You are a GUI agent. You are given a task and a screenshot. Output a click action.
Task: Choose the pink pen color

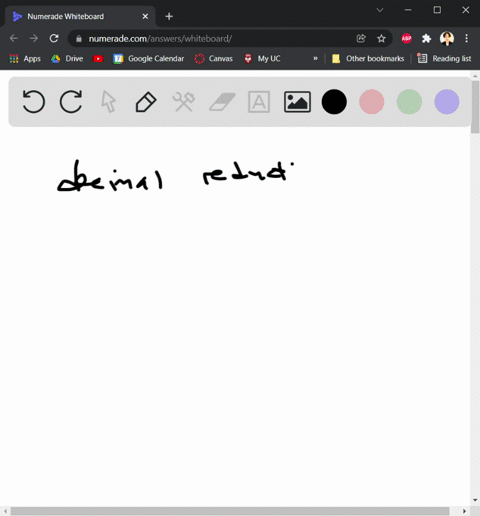pyautogui.click(x=372, y=102)
